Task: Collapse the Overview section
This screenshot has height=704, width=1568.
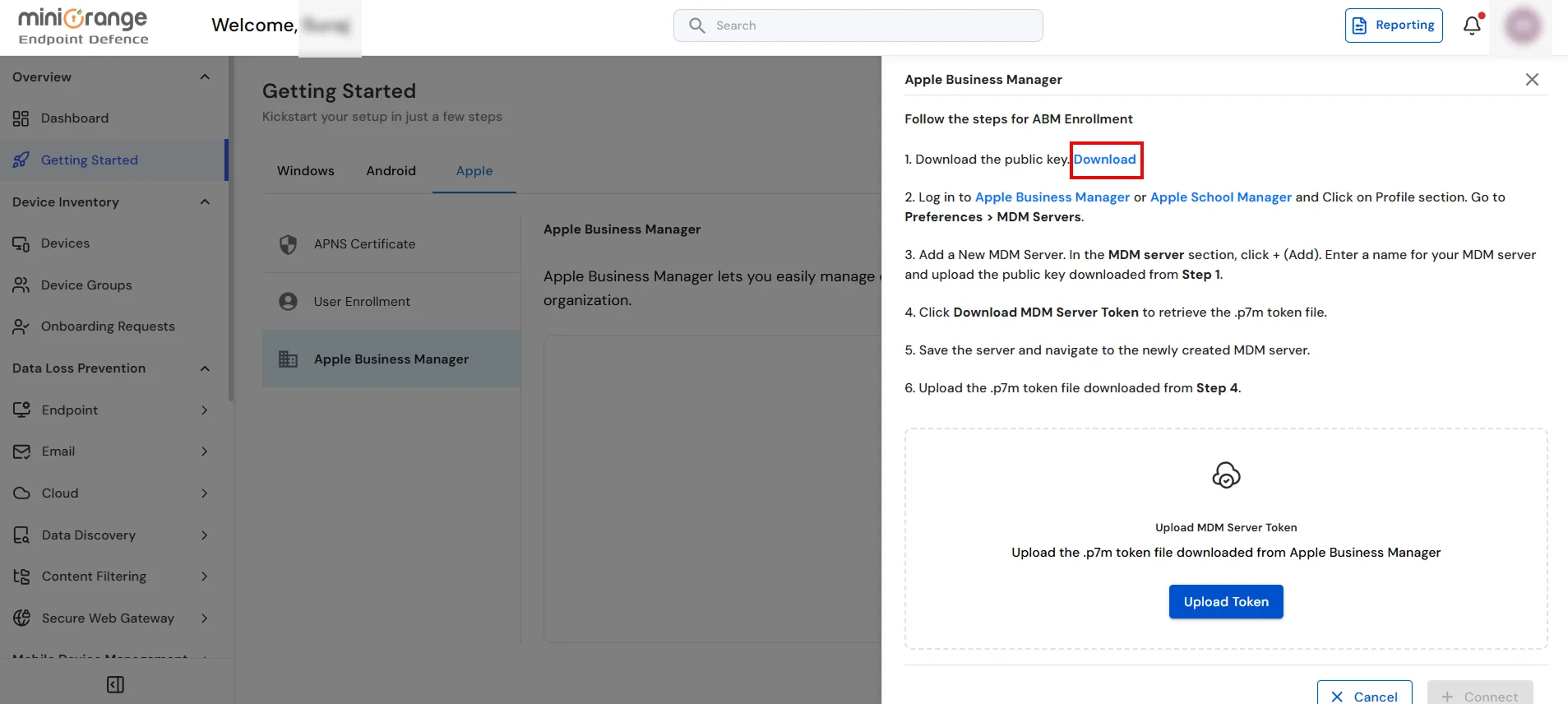Action: tap(205, 77)
